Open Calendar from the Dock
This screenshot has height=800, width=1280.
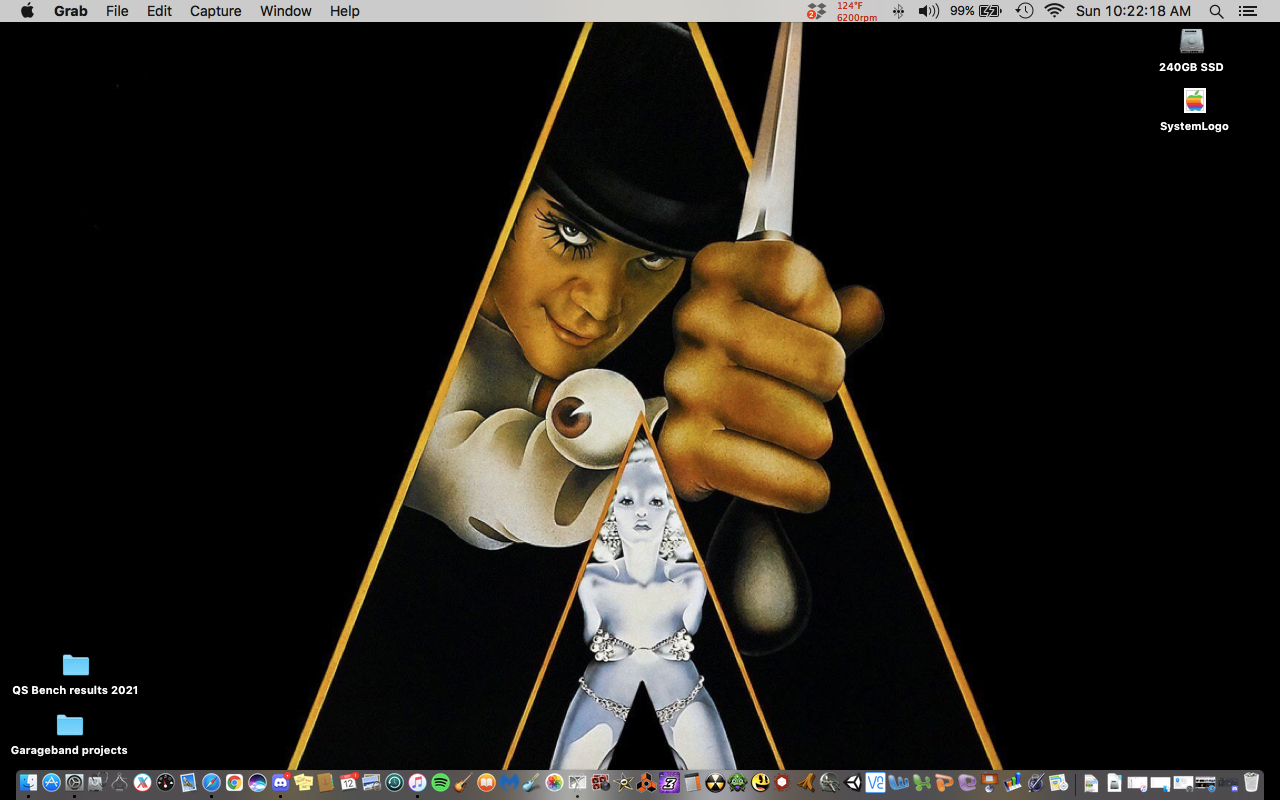tap(349, 783)
